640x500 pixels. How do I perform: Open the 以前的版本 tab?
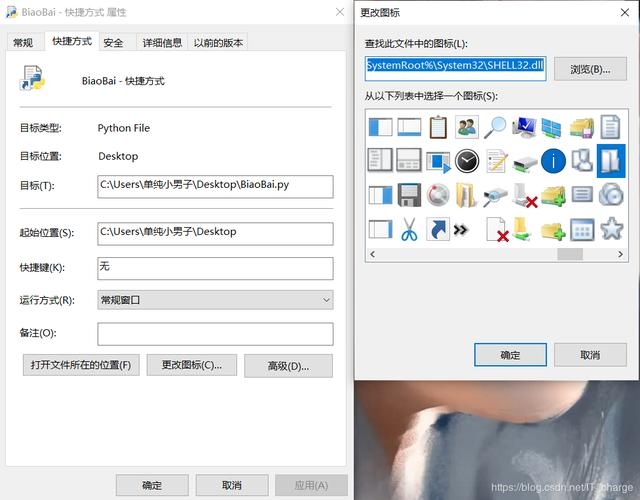tap(218, 42)
